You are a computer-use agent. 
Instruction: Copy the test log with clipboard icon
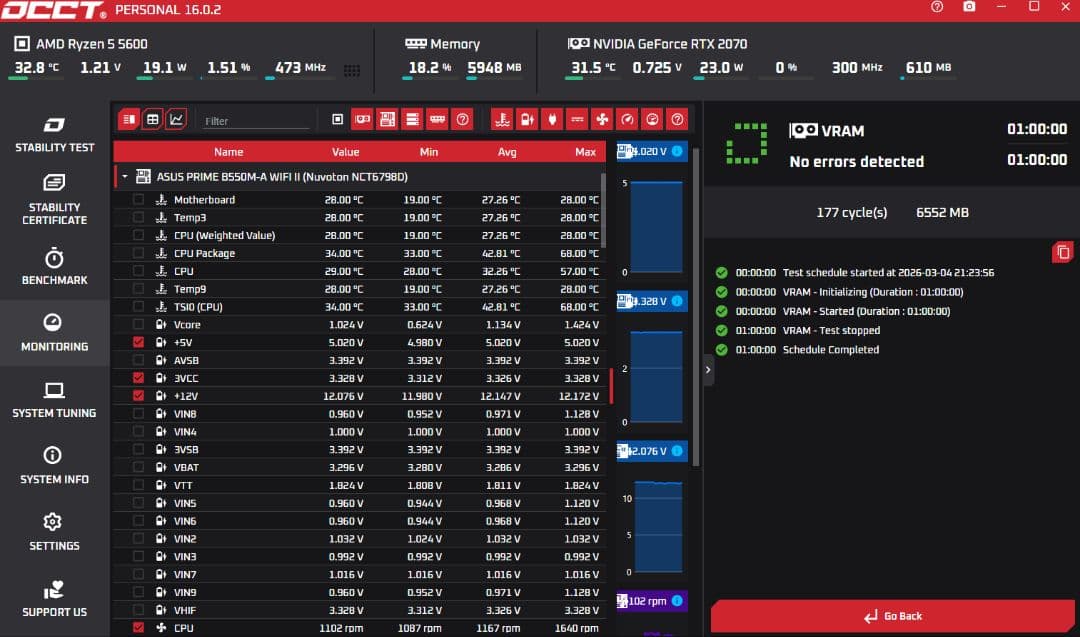pos(1063,252)
